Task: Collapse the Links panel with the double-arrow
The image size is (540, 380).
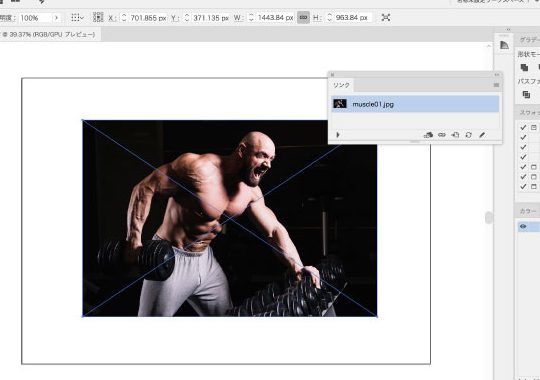Action: click(497, 74)
